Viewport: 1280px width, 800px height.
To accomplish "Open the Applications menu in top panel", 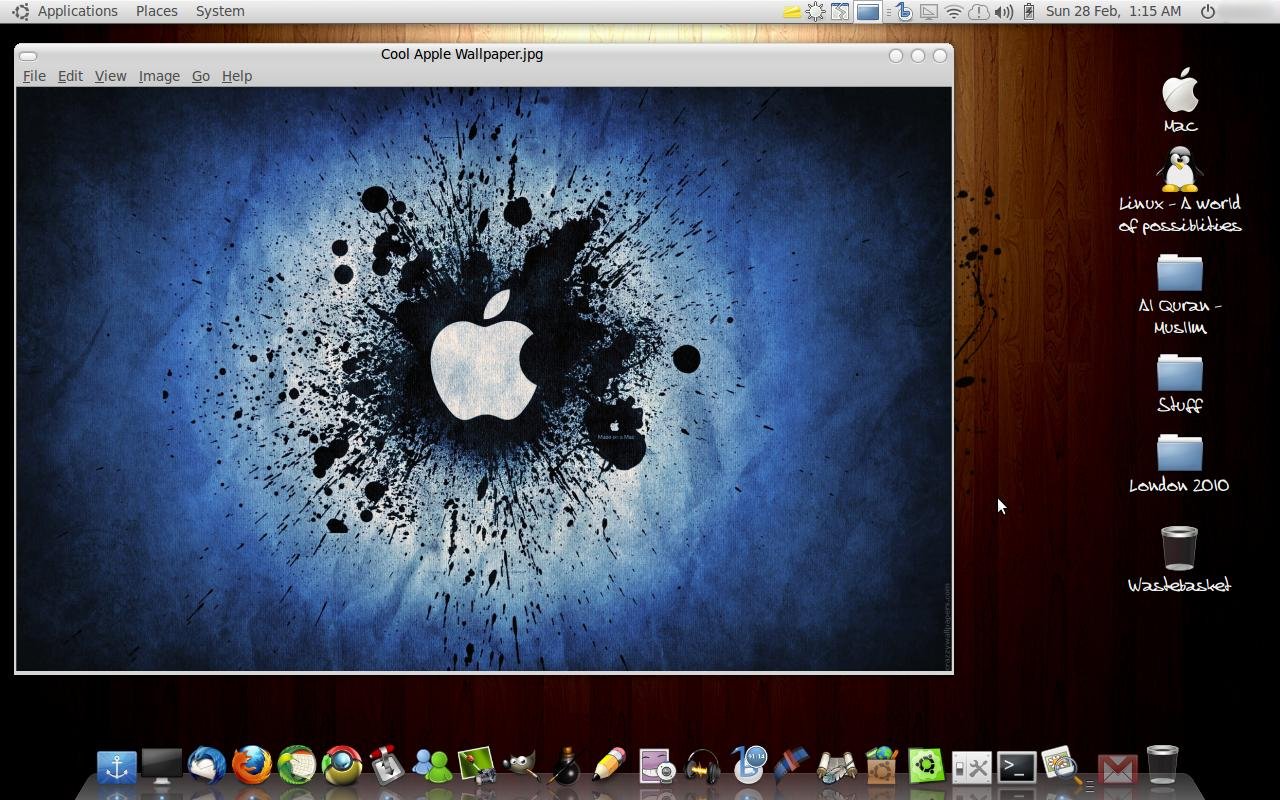I will (x=77, y=11).
